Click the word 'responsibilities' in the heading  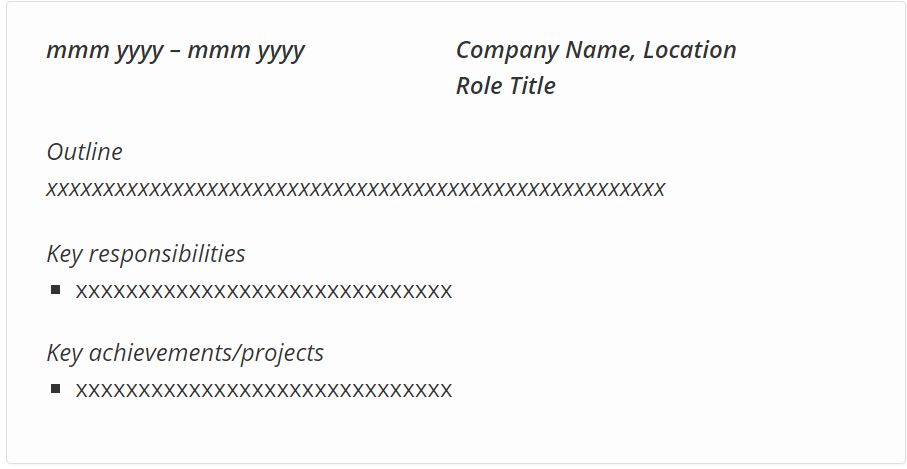click(167, 254)
